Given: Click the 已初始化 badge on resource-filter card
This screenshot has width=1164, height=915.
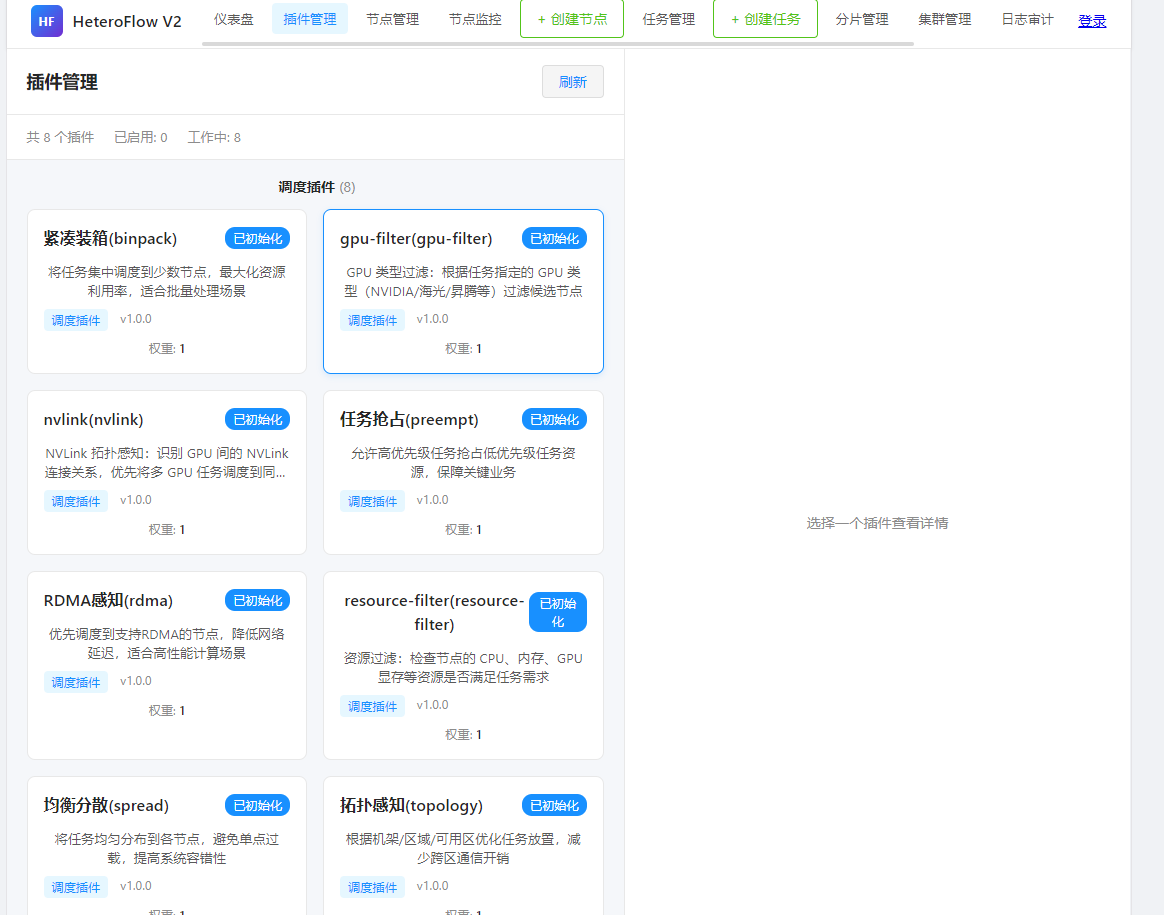Looking at the screenshot, I should (x=557, y=611).
